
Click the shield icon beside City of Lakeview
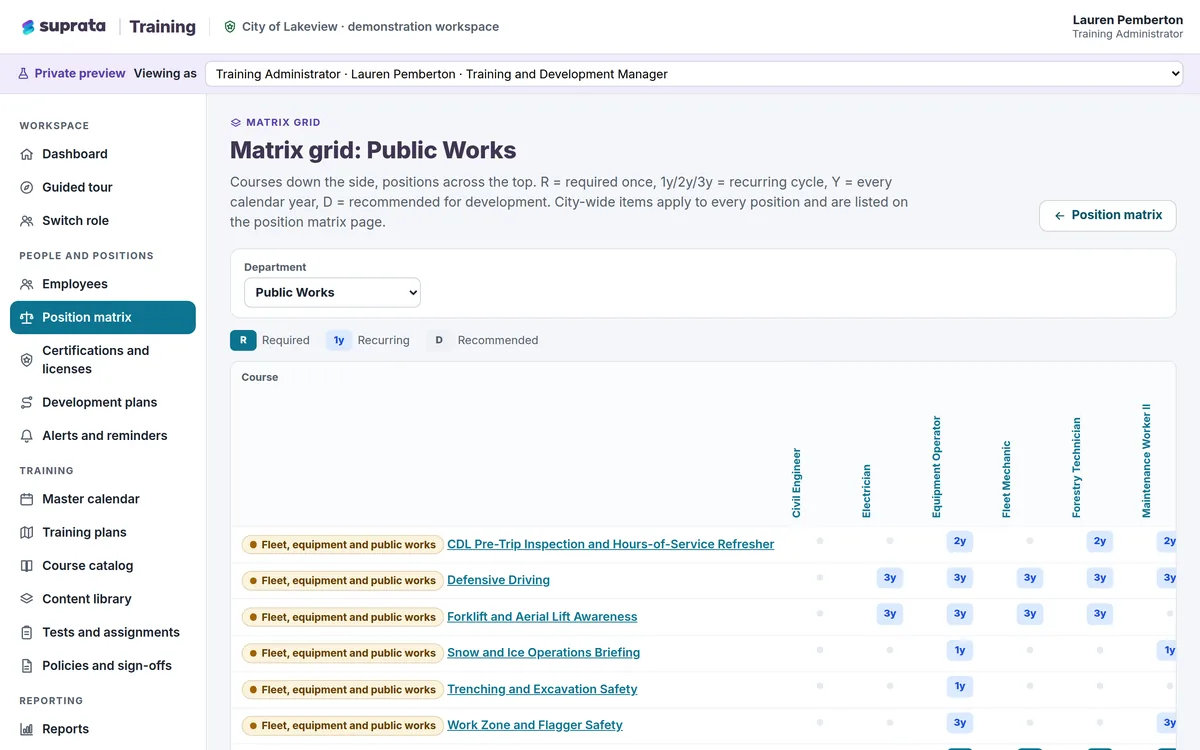pyautogui.click(x=230, y=27)
